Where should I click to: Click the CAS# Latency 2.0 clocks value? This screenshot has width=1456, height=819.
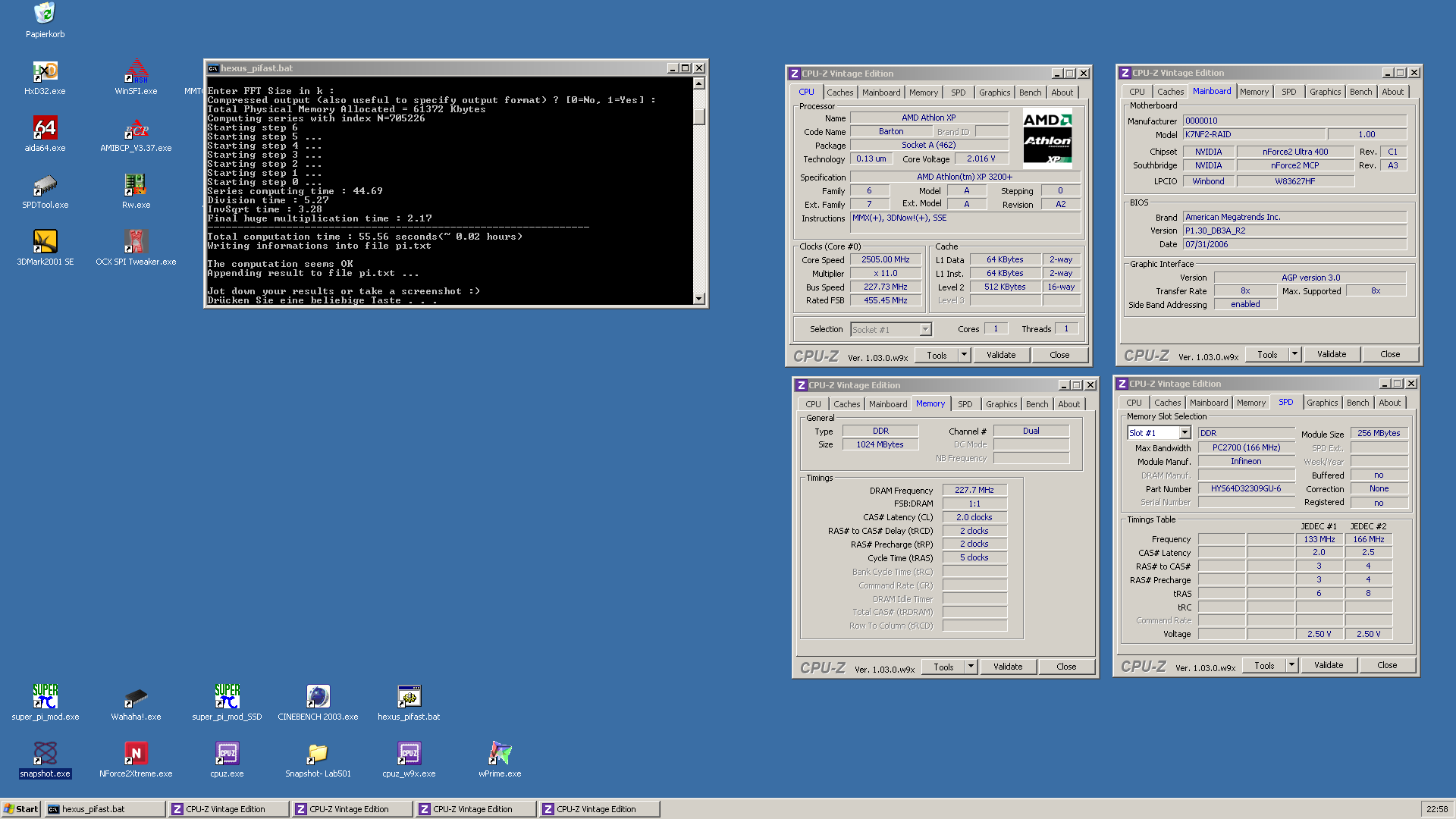[974, 518]
